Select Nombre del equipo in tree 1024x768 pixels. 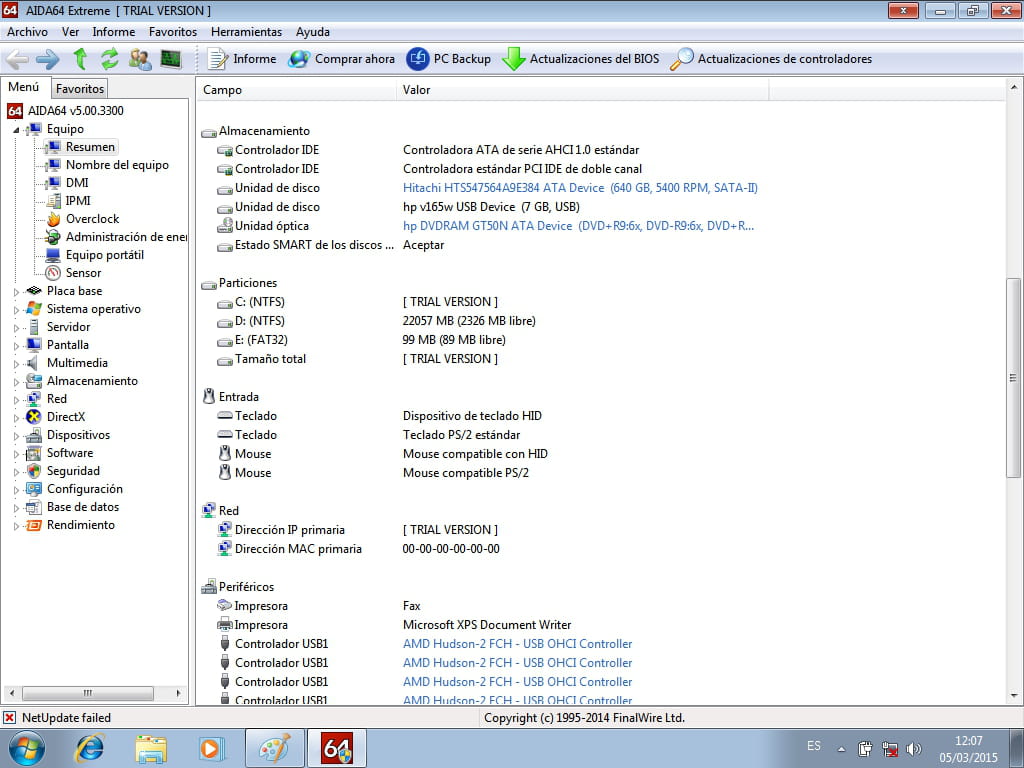coord(117,165)
